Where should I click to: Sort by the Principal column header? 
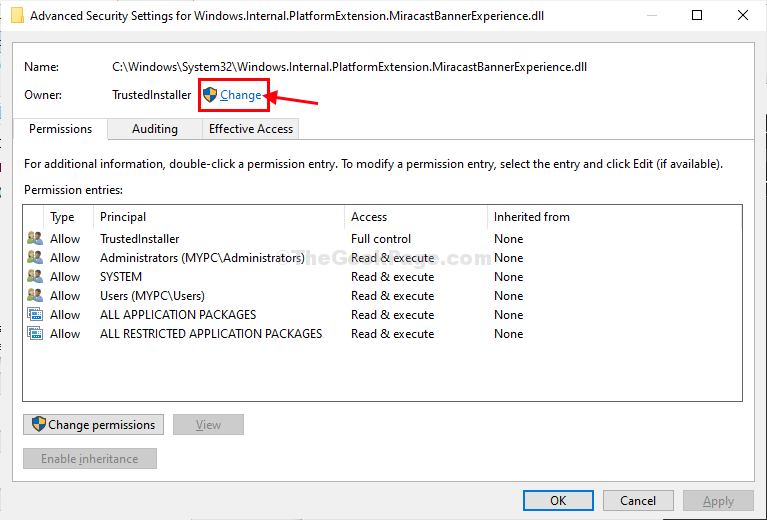219,217
